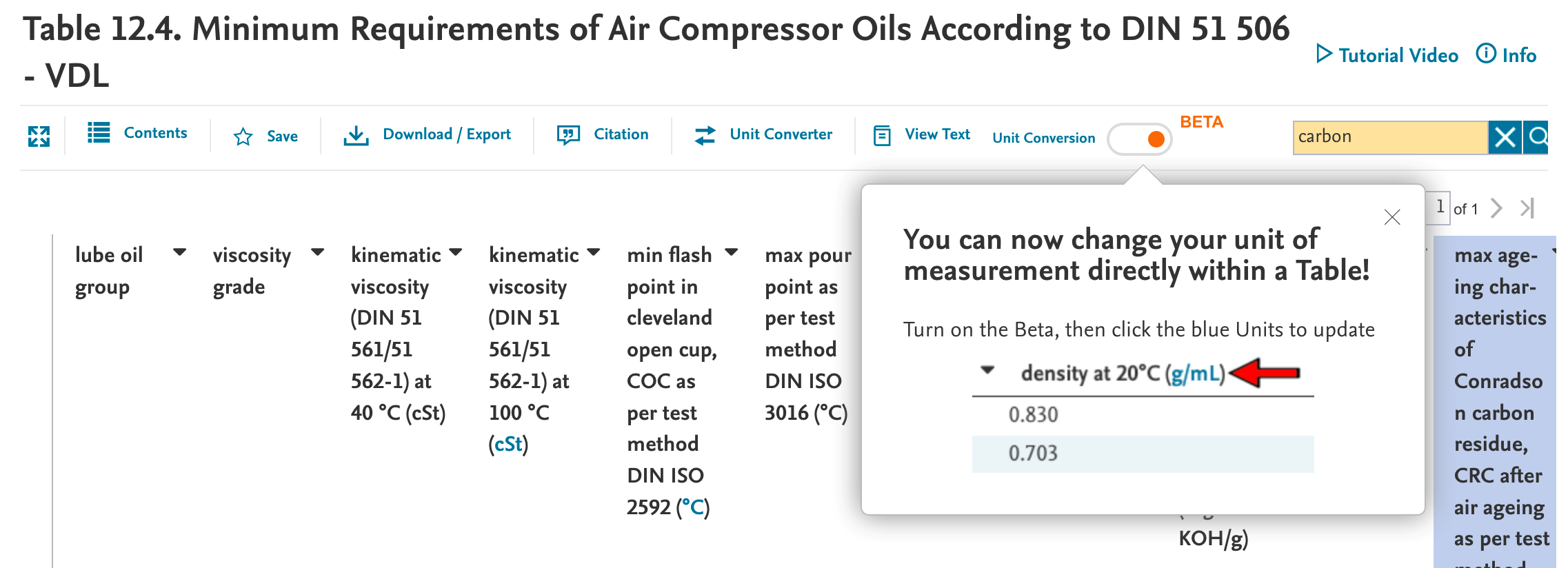The width and height of the screenshot is (1568, 568).
Task: Open Download / Export options
Action: [x=428, y=134]
